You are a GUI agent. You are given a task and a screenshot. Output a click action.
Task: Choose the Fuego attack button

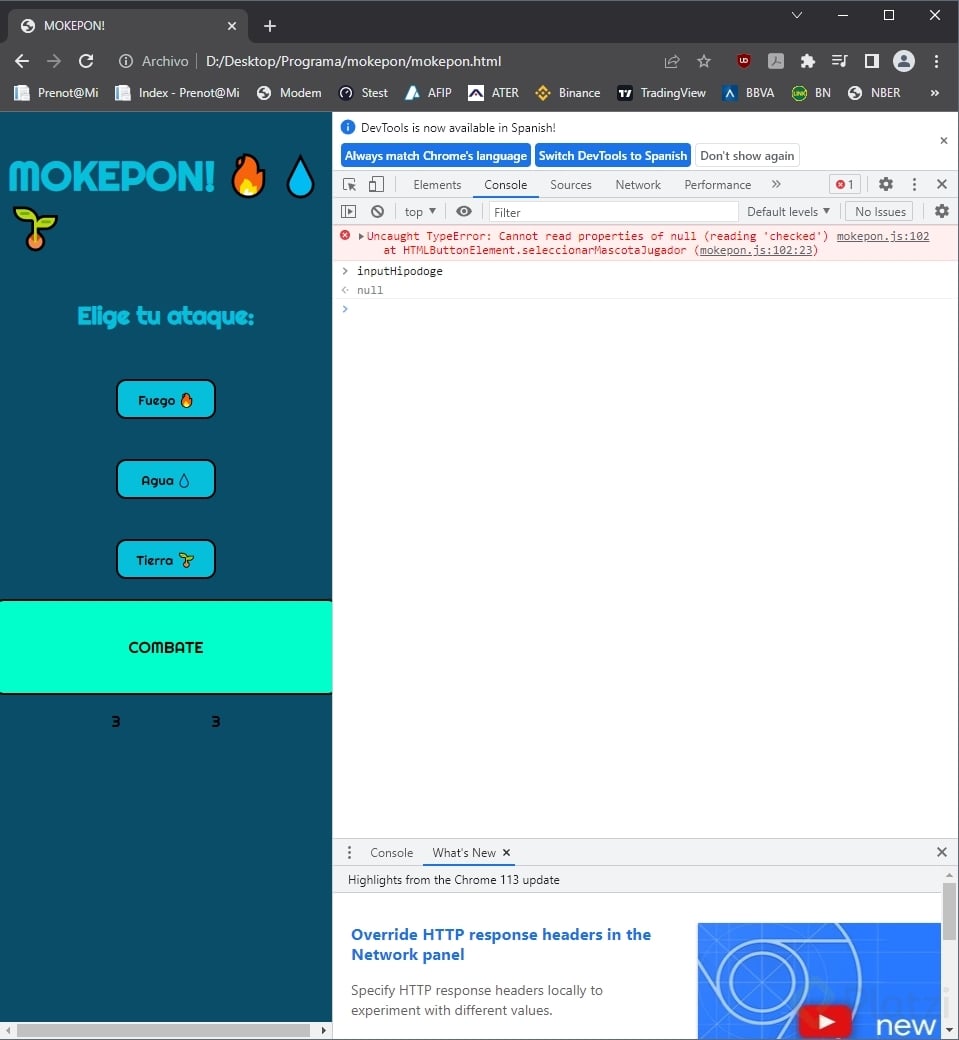166,399
